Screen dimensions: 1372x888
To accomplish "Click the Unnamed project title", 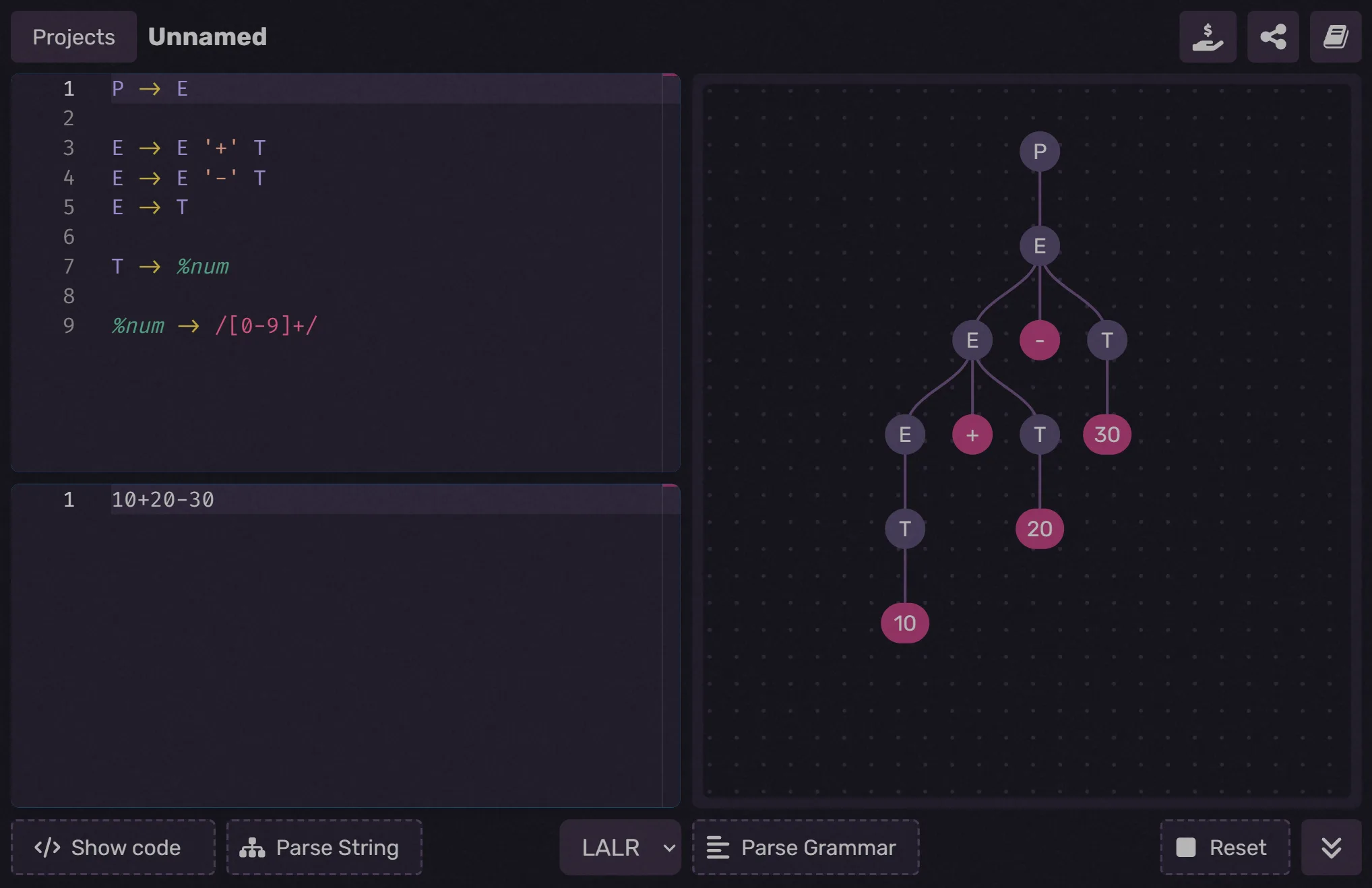I will (x=208, y=37).
